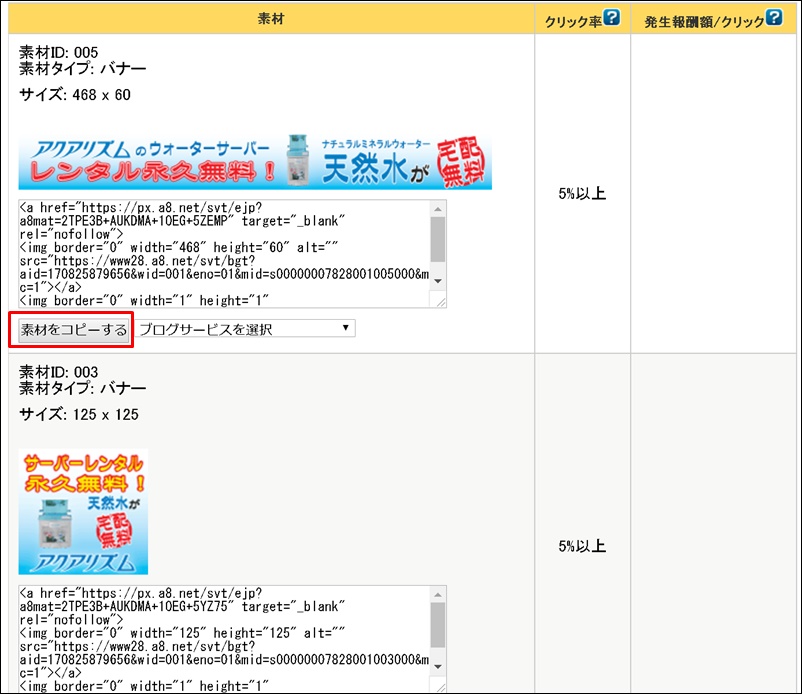
Task: Click the サイズ: 125 x 125 text
Action: 79,414
